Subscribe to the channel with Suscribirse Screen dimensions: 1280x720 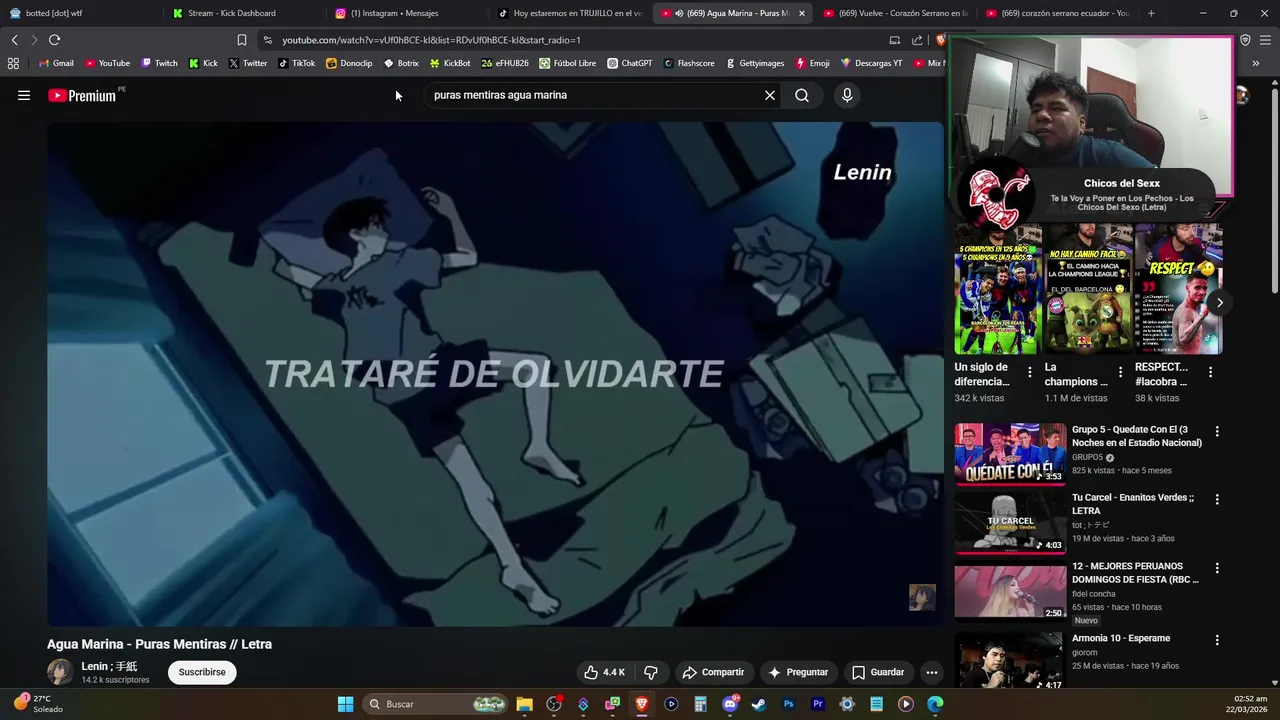pyautogui.click(x=202, y=672)
